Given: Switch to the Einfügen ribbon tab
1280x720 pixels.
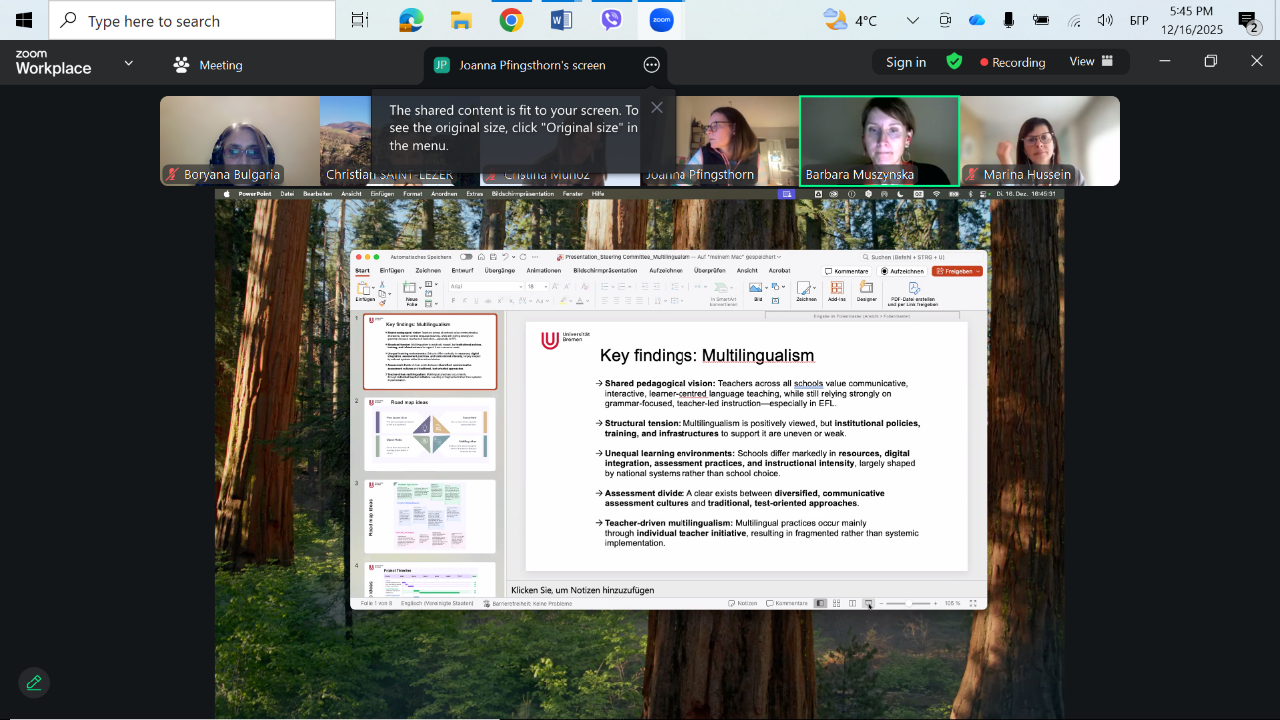Looking at the screenshot, I should click(392, 270).
